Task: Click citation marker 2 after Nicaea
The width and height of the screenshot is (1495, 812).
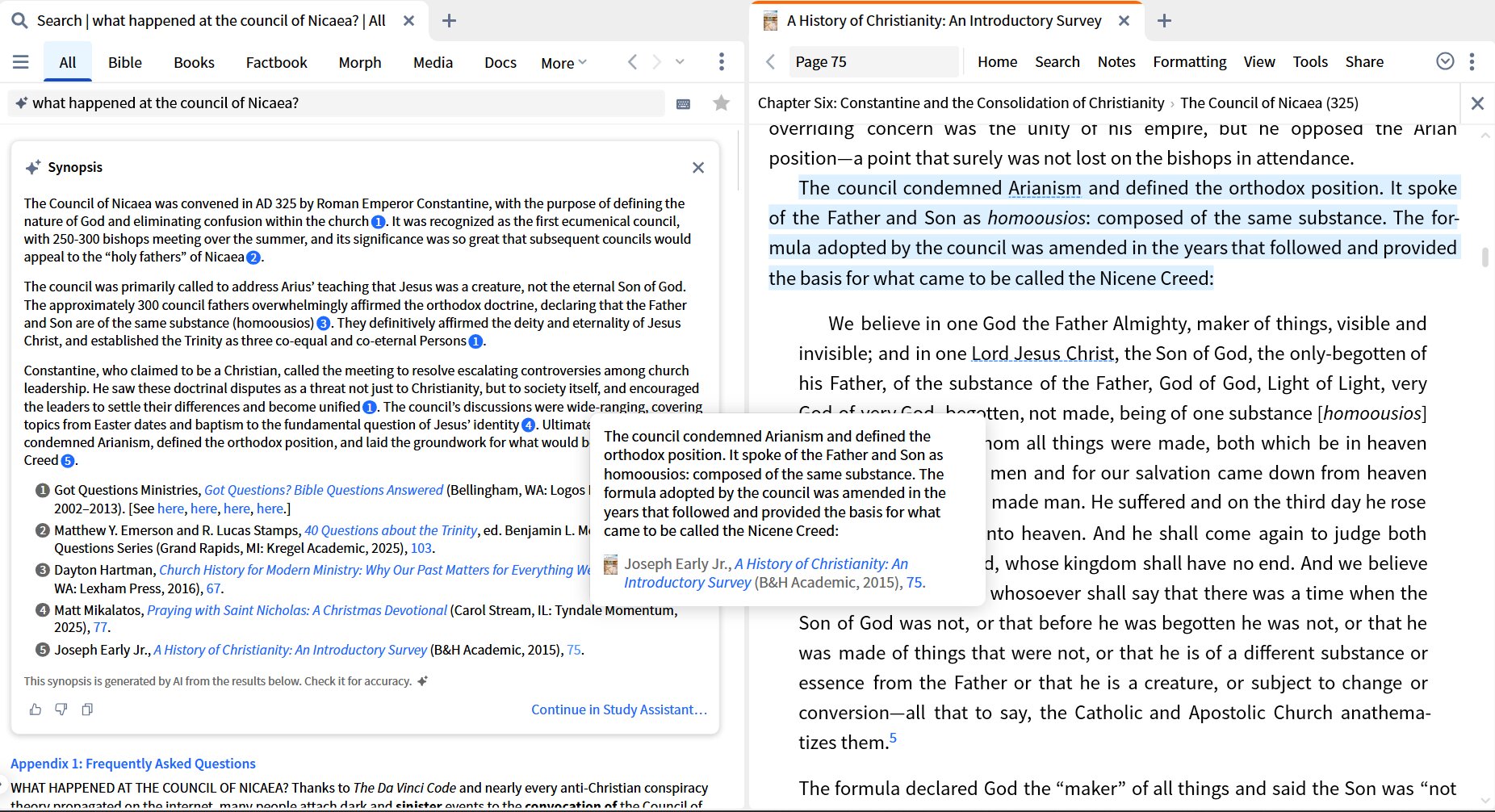Action: 253,257
